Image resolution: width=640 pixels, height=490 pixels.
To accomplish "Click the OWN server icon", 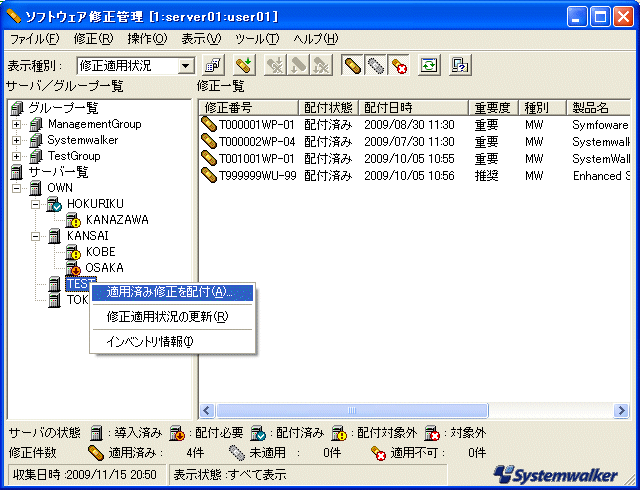I will click(36, 188).
